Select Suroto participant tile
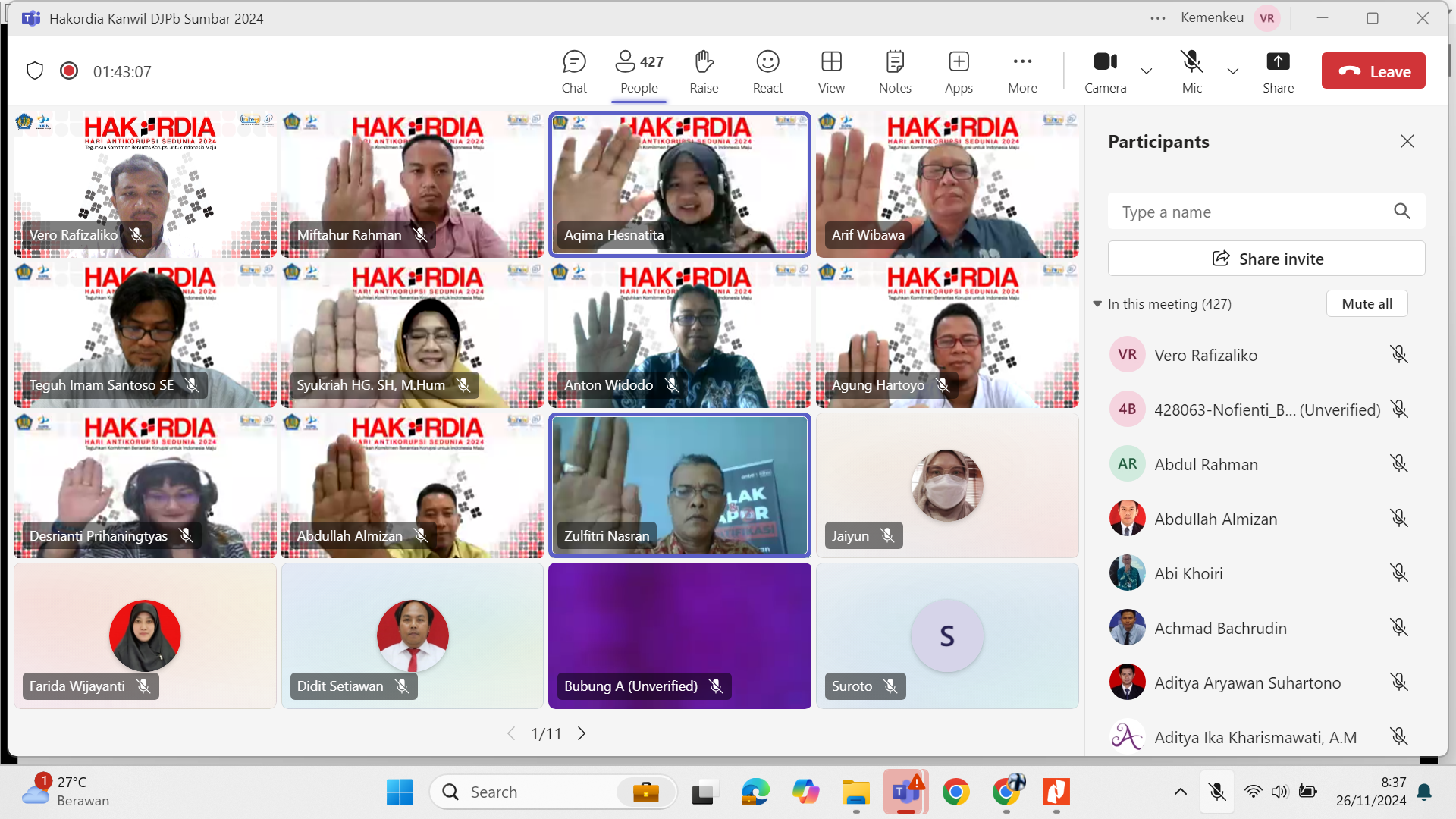This screenshot has width=1456, height=819. pyautogui.click(x=947, y=635)
